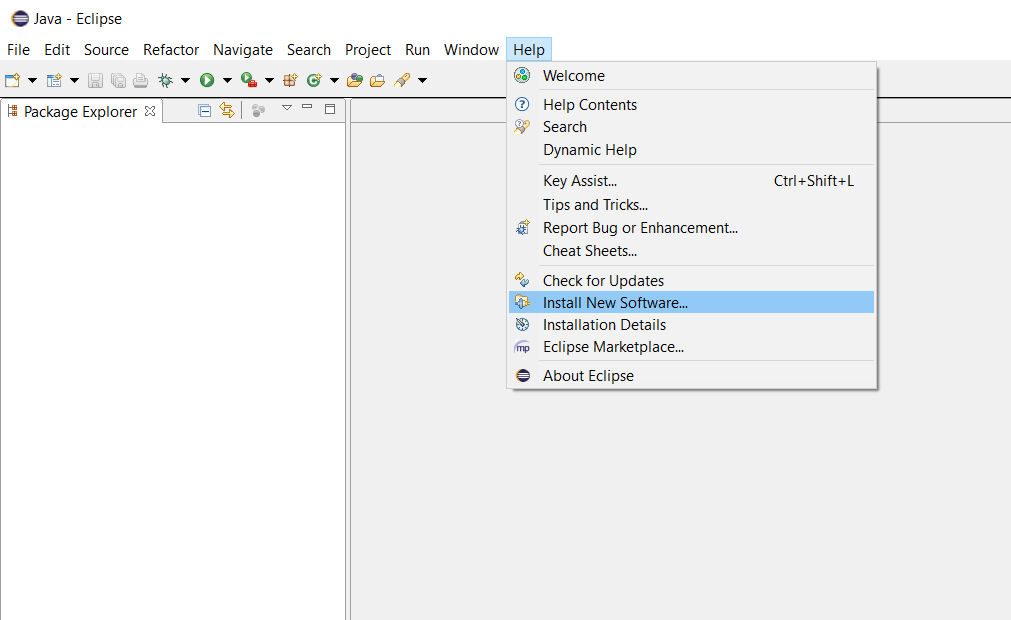Click the Save disk icon

pos(95,80)
